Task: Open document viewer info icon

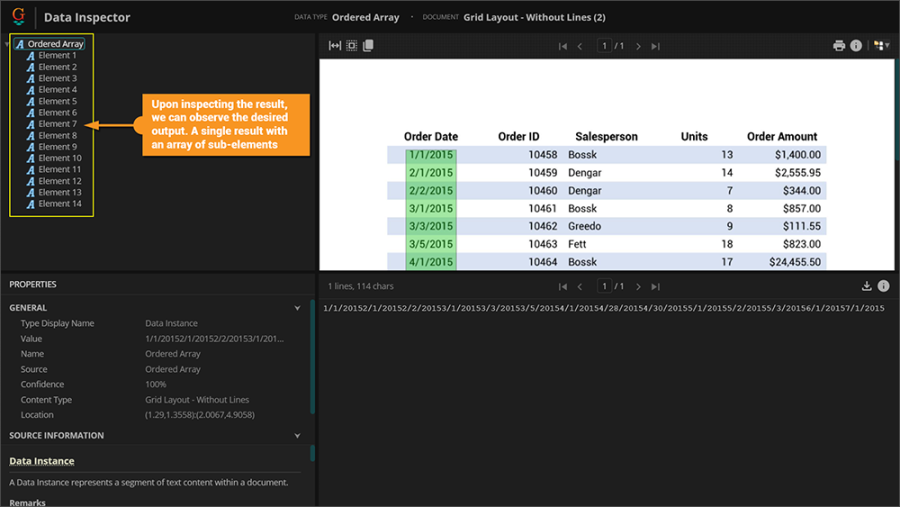Action: [856, 46]
